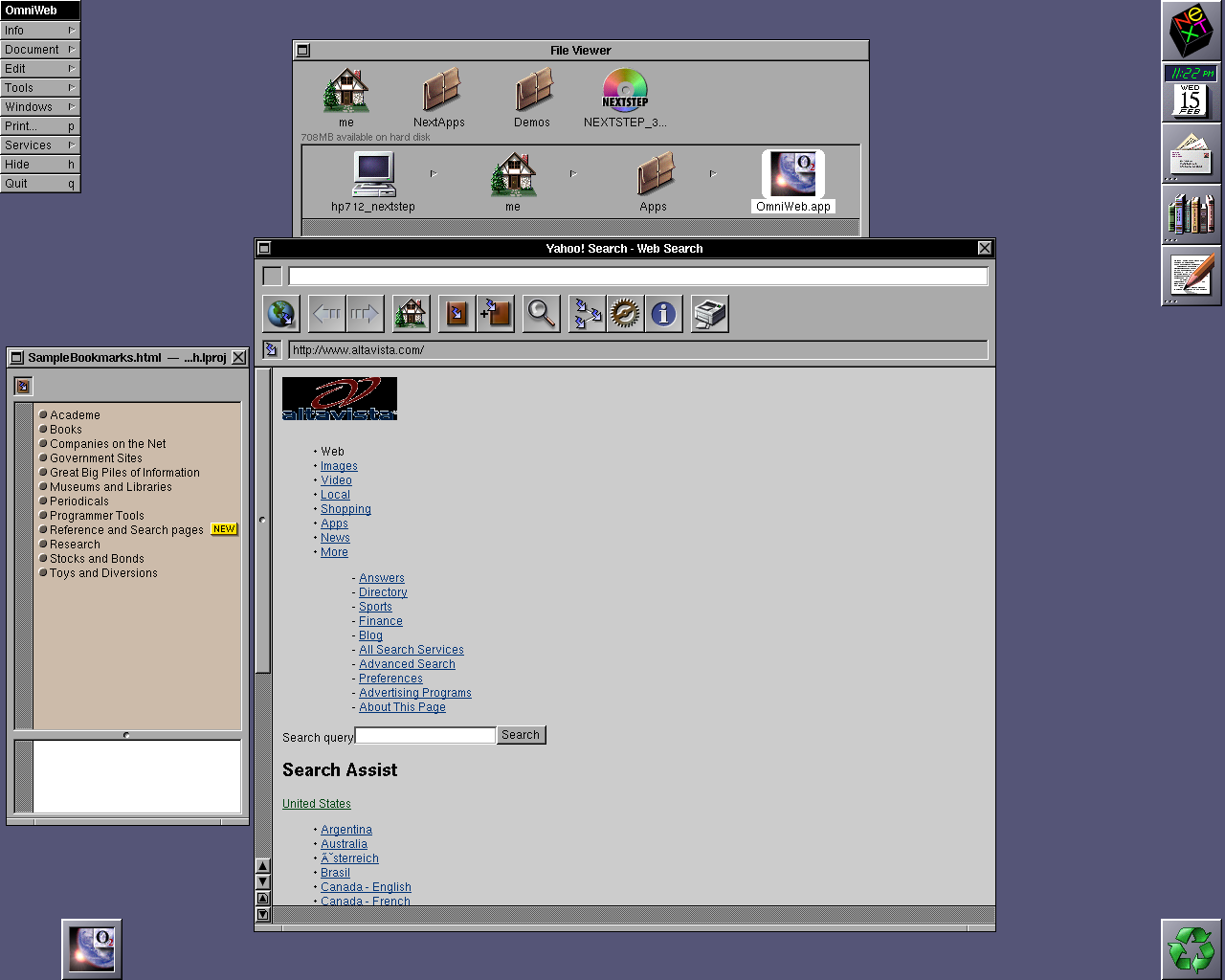
Task: Choose Hide from the OmniWeb menu
Action: (40, 165)
